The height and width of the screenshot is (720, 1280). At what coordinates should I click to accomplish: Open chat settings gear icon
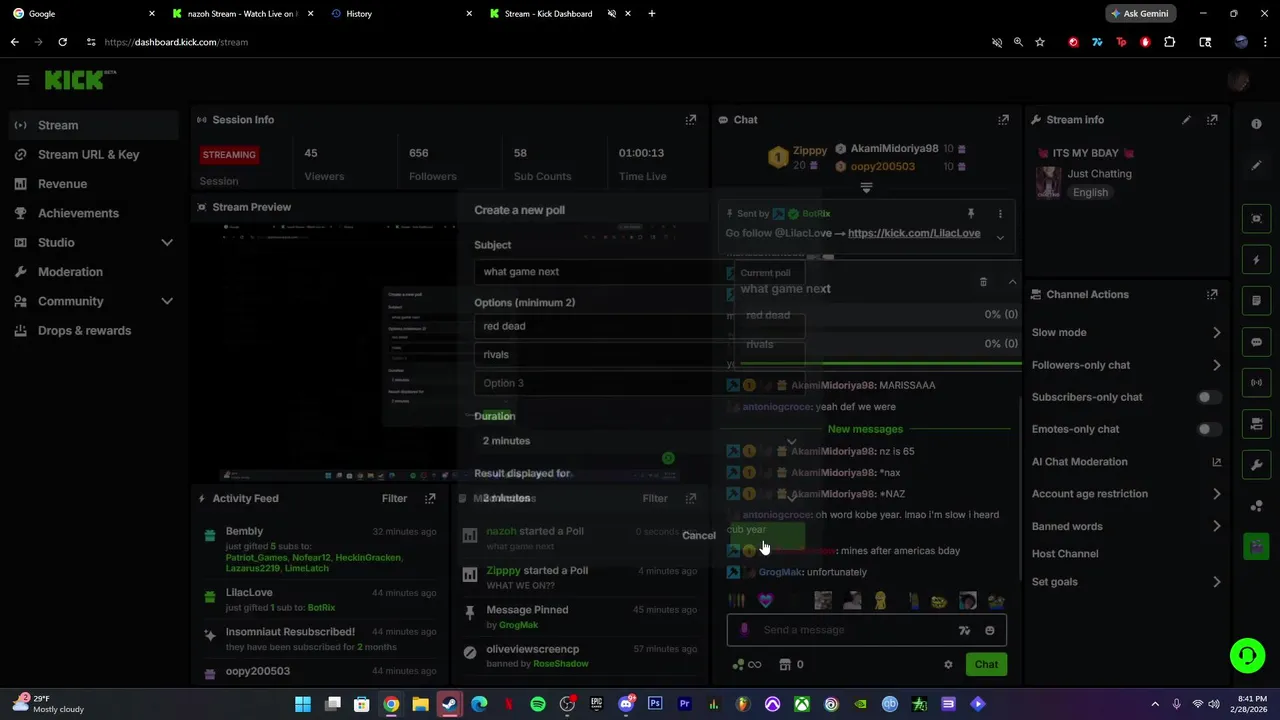tap(948, 664)
